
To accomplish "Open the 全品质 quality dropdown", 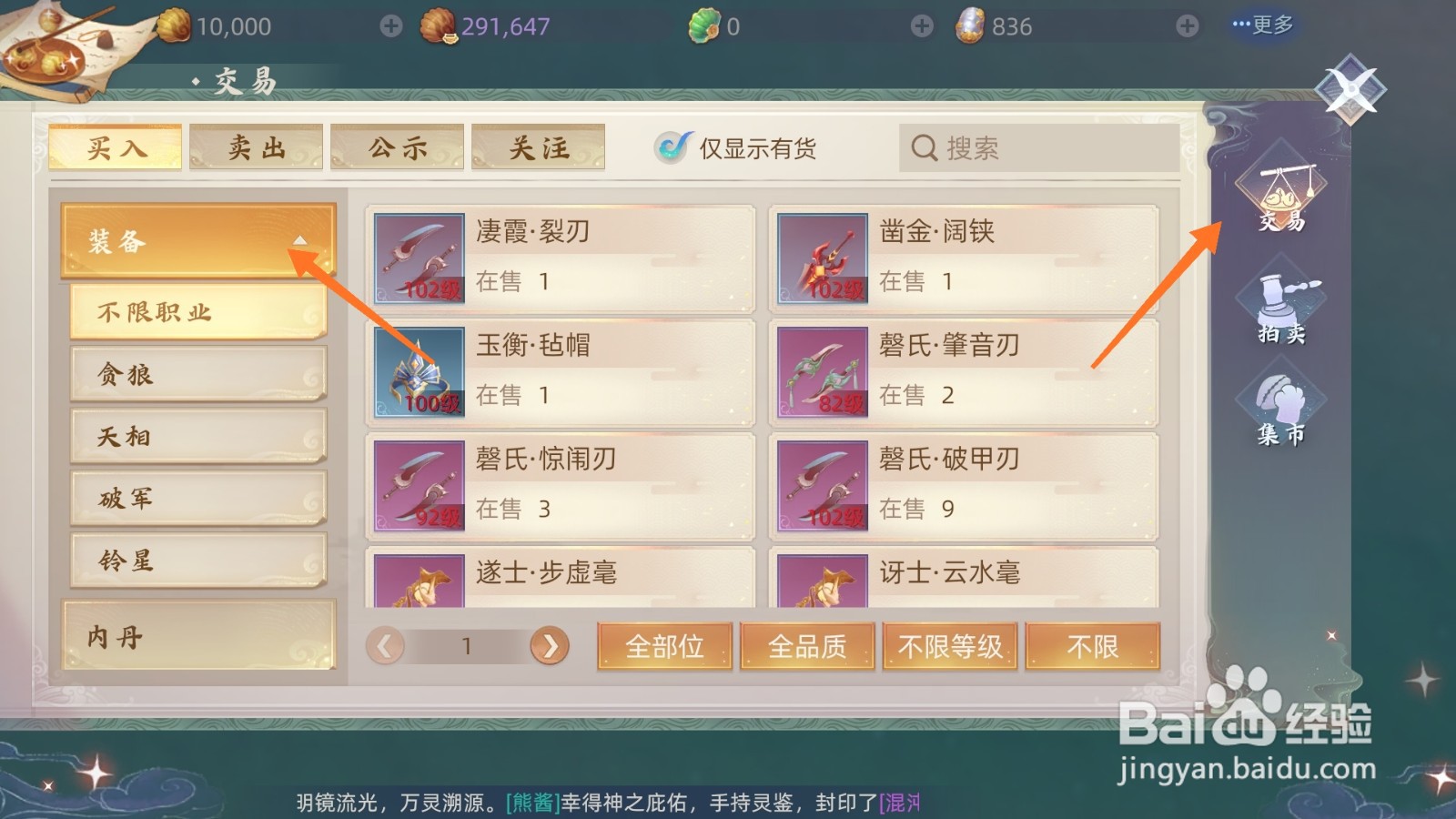I will click(x=807, y=646).
